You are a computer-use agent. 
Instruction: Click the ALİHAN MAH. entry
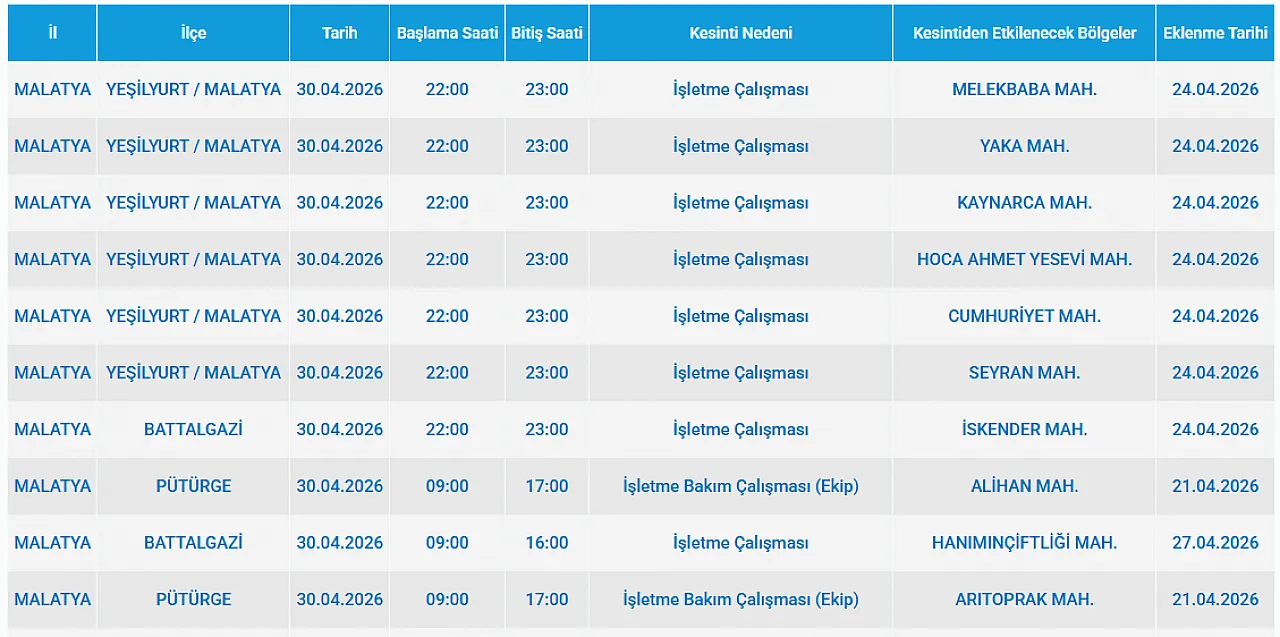(x=1024, y=486)
